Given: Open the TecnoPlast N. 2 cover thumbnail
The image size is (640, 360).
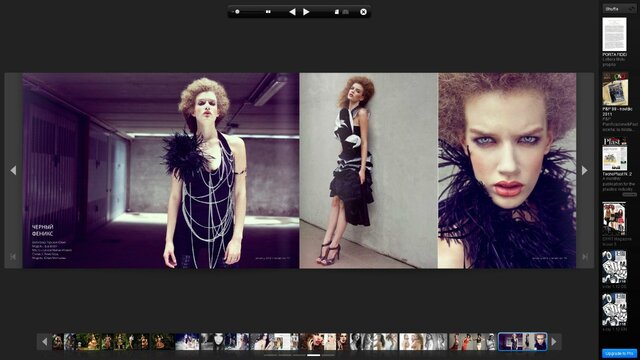Looking at the screenshot, I should coord(615,154).
